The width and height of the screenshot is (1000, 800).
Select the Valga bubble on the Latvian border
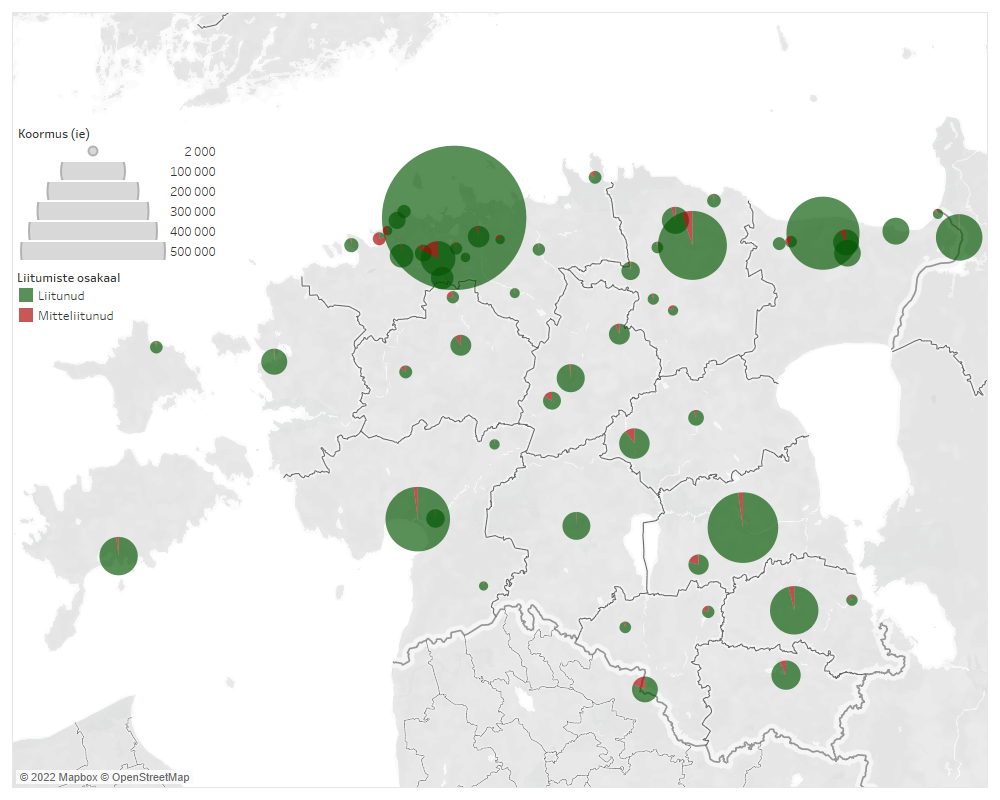(x=645, y=690)
